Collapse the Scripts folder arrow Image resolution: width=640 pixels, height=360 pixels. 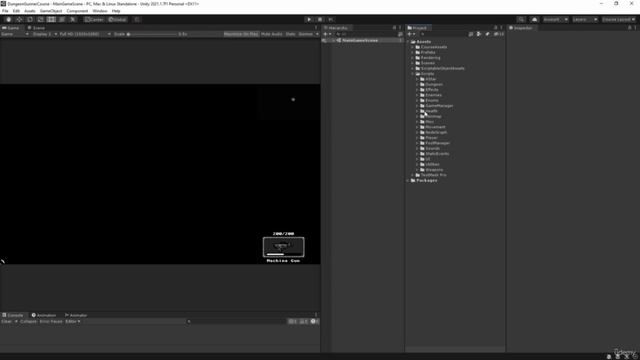point(413,74)
